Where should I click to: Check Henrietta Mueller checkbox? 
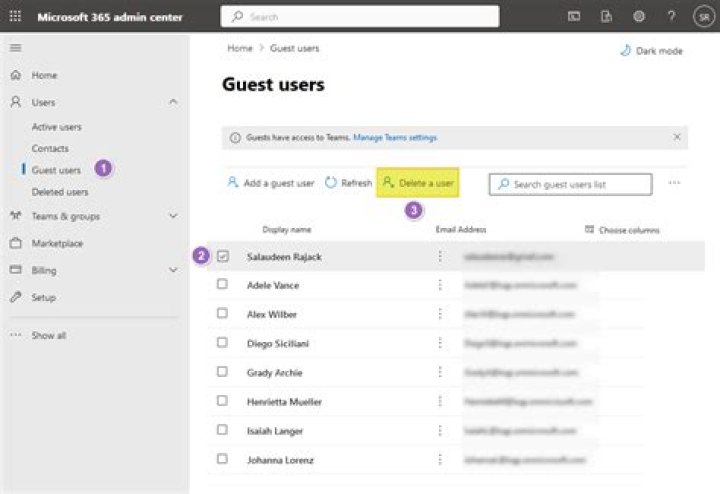[x=222, y=401]
